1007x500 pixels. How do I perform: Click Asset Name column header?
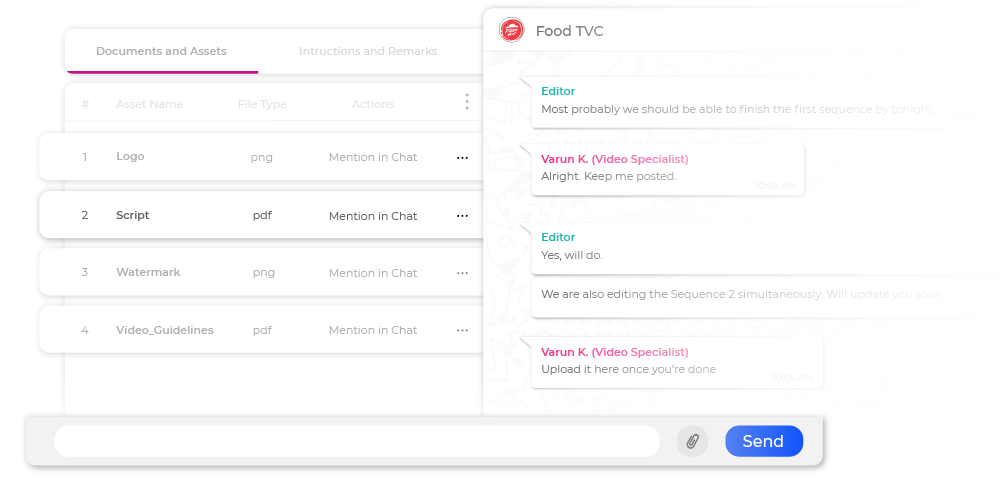[150, 104]
